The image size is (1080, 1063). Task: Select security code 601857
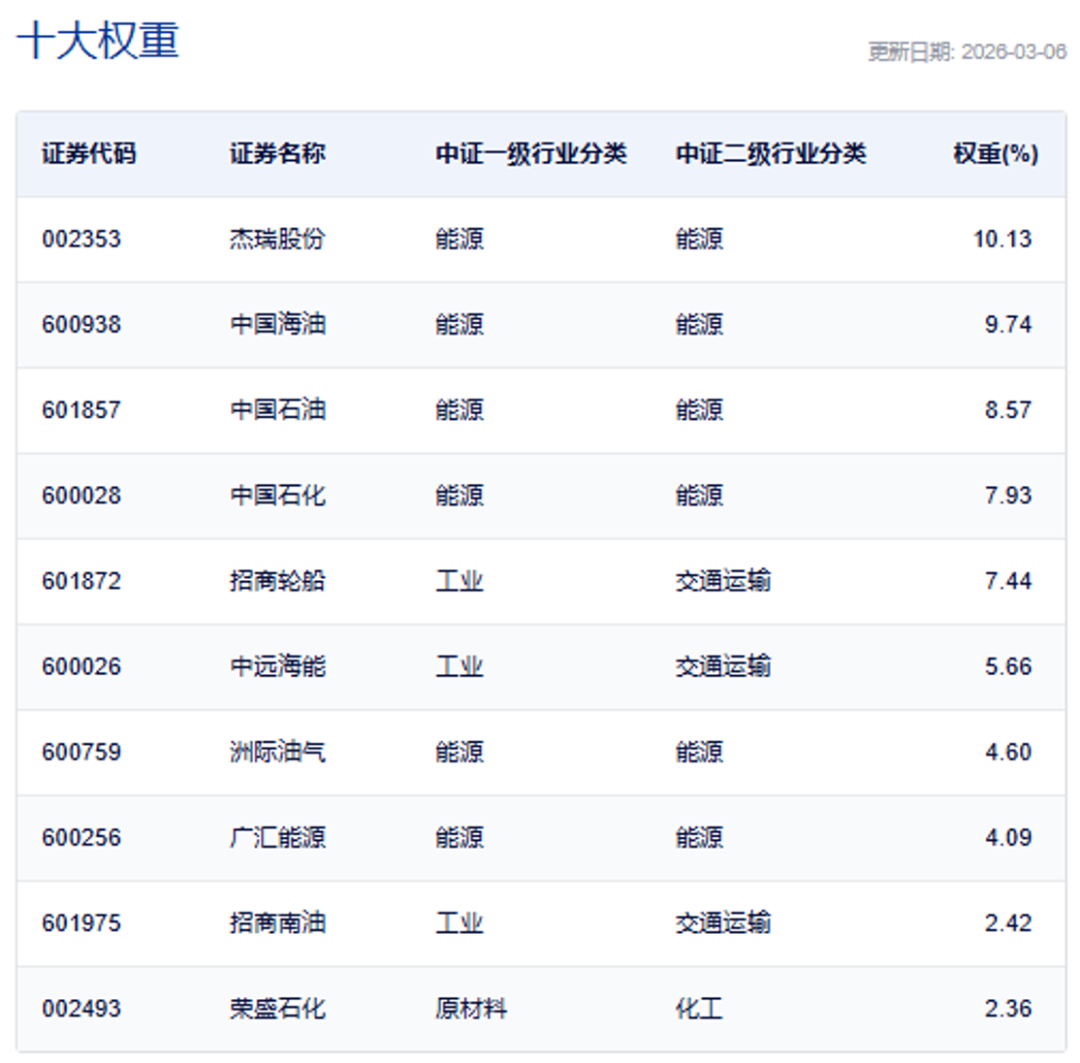tap(81, 410)
